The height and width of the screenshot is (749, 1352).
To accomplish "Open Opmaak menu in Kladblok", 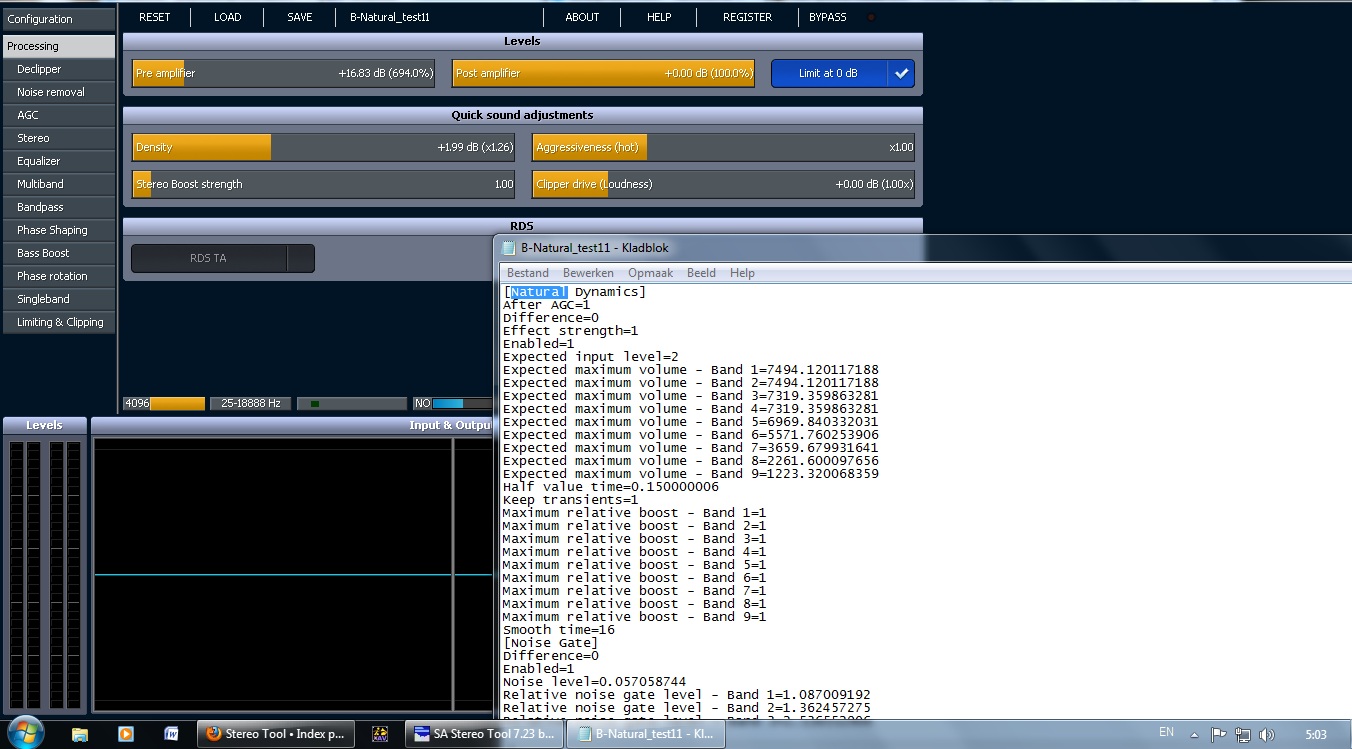I will [650, 273].
